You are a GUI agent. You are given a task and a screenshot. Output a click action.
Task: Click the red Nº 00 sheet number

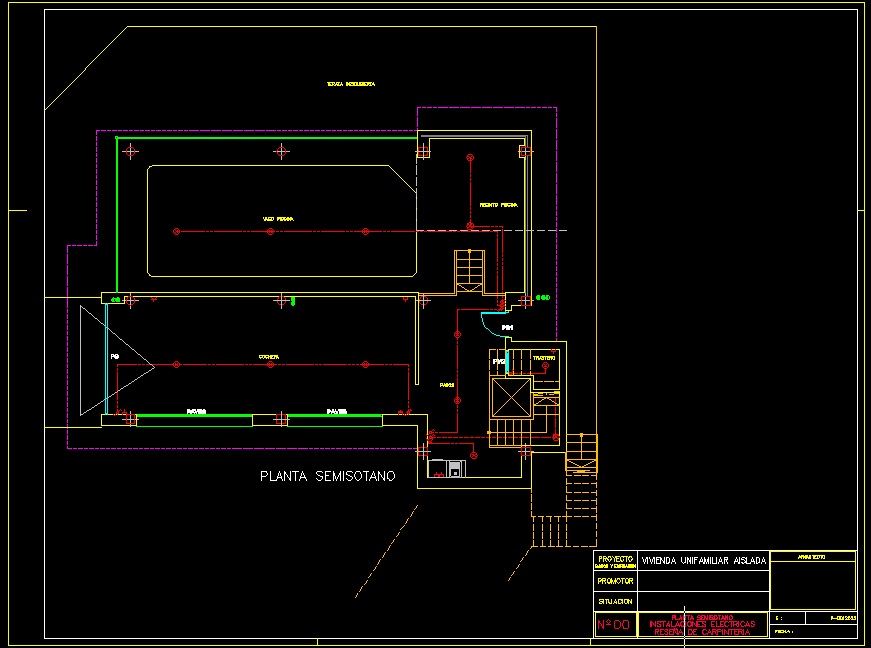click(614, 625)
